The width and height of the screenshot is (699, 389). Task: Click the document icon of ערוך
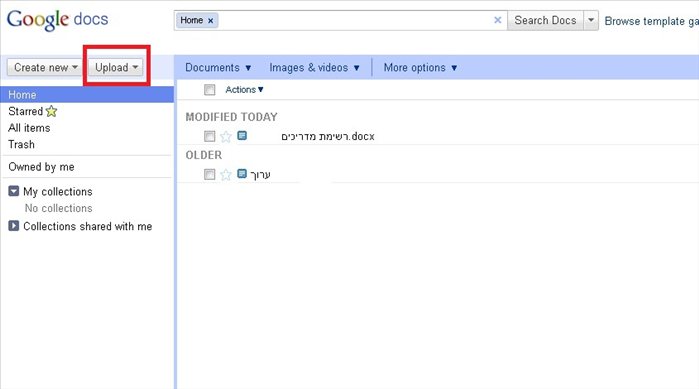(242, 173)
